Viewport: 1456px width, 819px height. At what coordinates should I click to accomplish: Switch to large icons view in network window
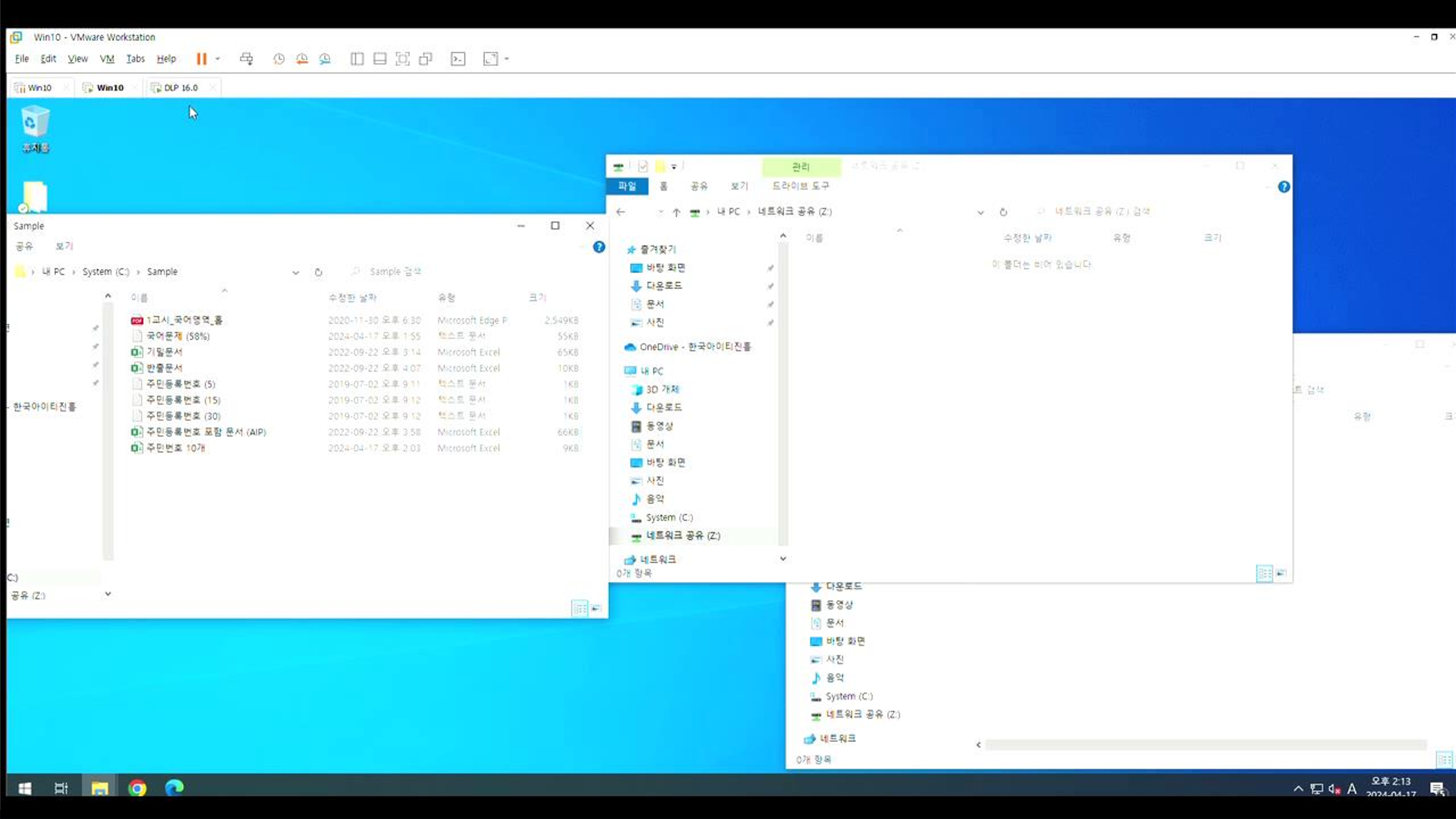click(1281, 573)
